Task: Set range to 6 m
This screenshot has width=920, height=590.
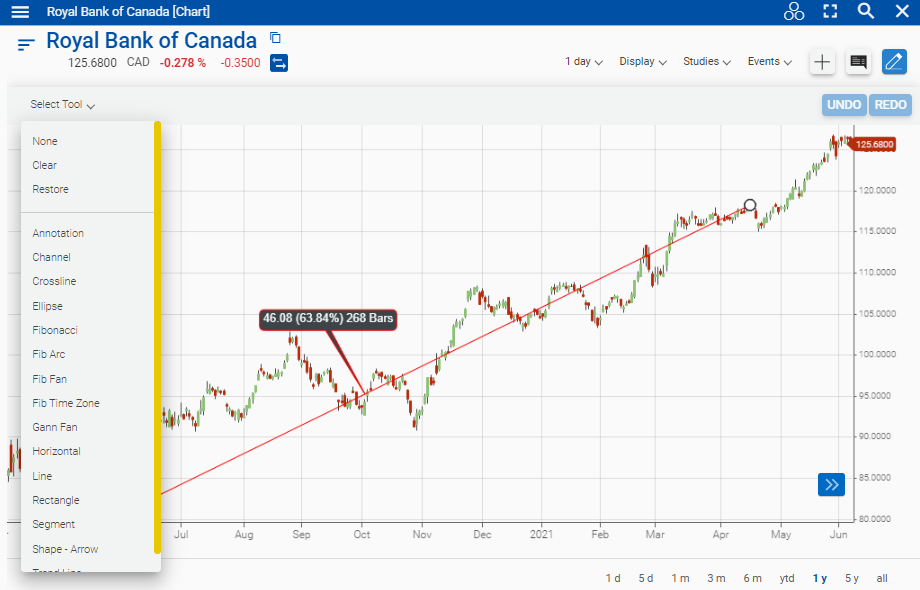Action: click(752, 578)
